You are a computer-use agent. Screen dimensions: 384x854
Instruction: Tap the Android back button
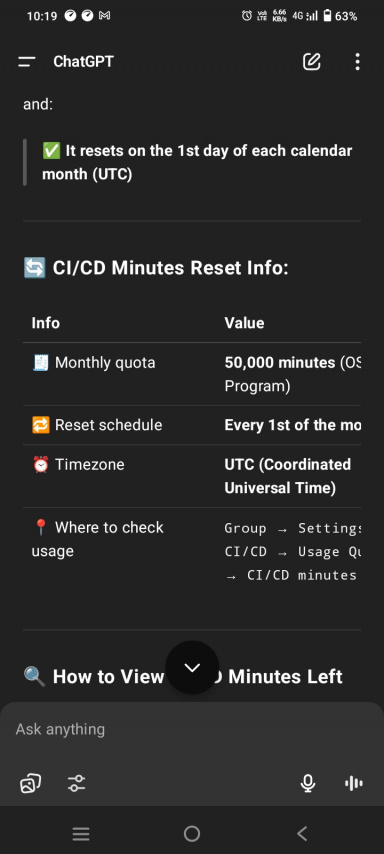coord(302,833)
